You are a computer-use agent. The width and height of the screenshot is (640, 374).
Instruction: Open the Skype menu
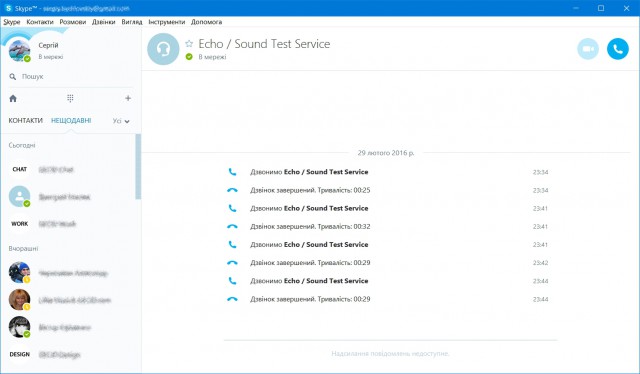pos(12,22)
